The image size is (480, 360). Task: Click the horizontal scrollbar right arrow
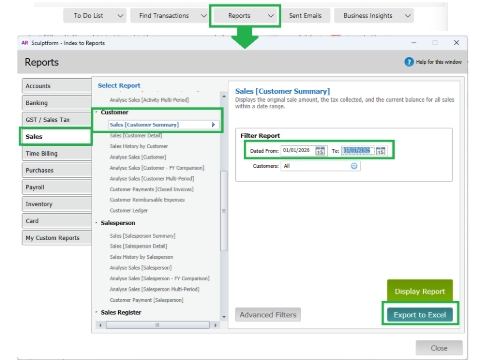216,325
